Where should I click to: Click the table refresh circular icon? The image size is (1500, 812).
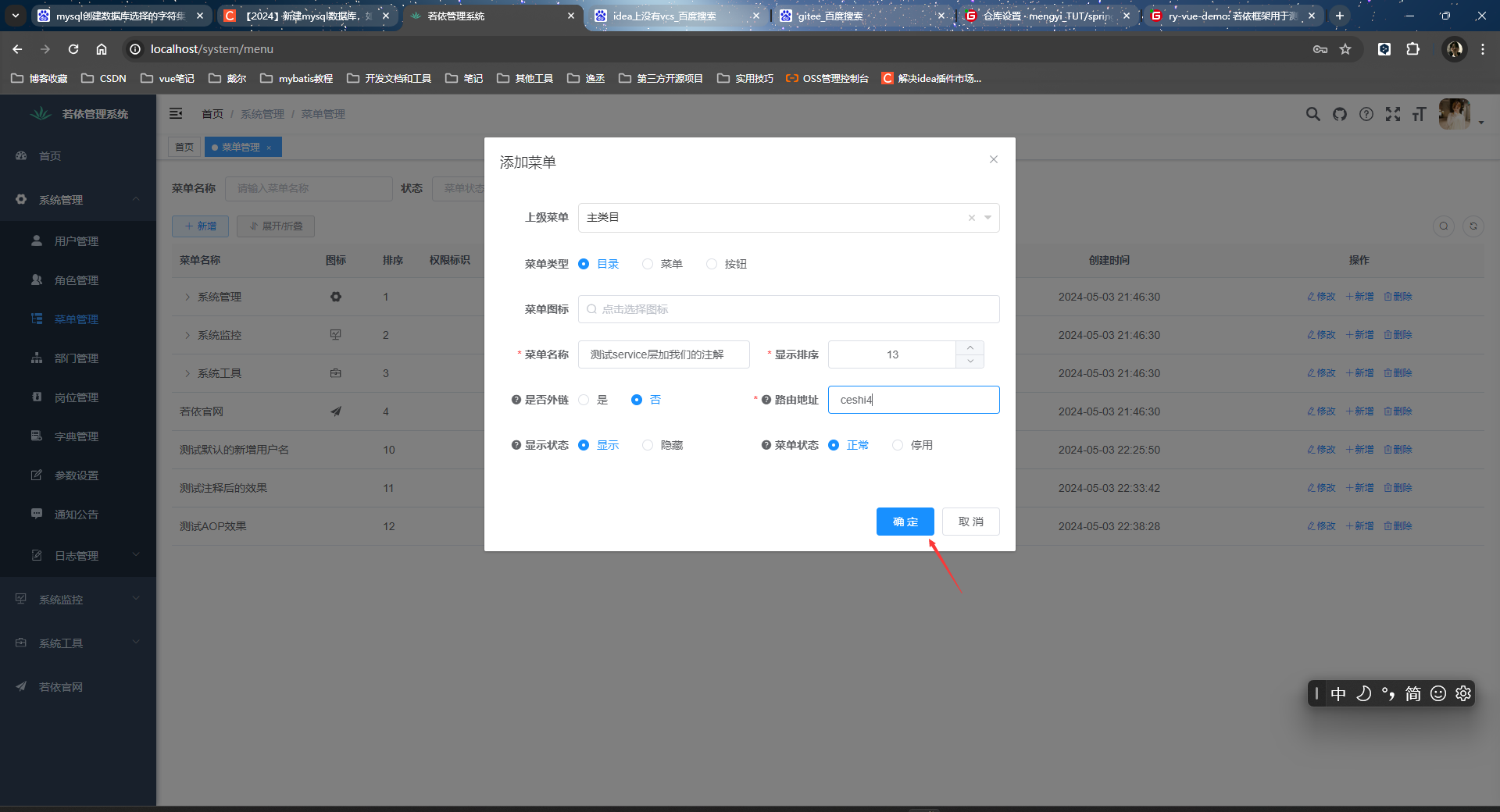tap(1473, 226)
